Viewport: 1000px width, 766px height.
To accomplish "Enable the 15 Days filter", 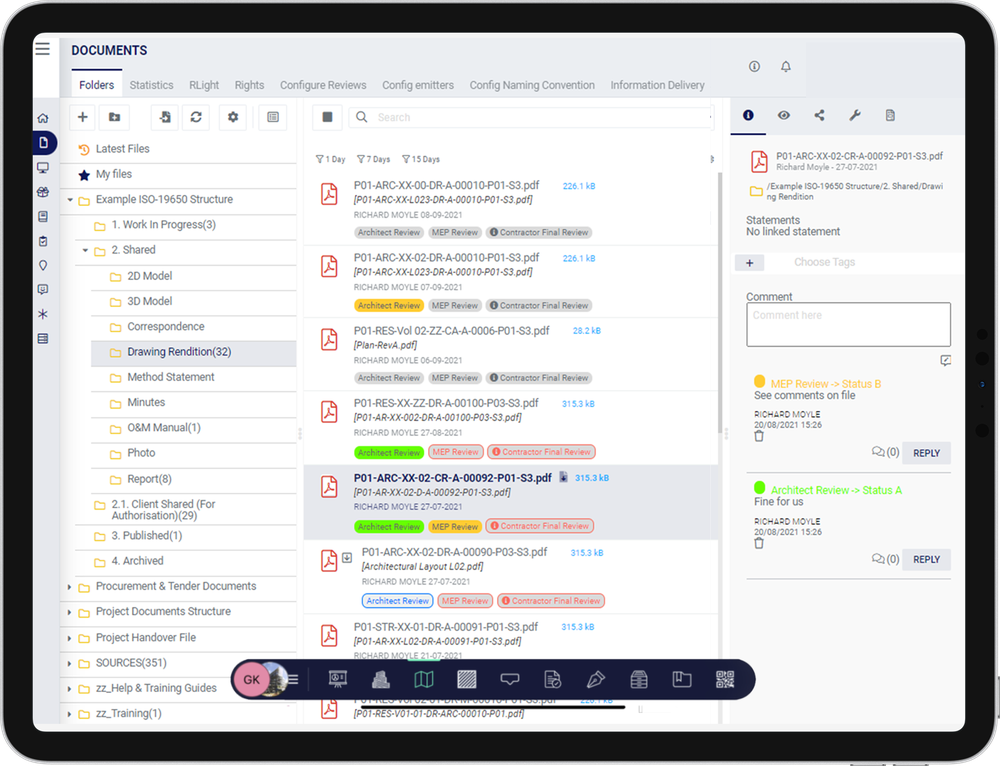I will tap(424, 159).
